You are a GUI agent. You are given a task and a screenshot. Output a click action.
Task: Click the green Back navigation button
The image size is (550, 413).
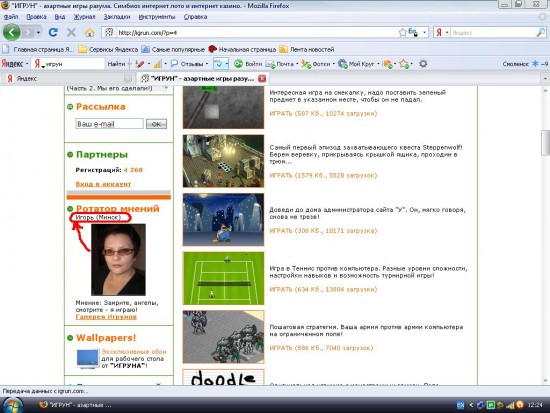coord(12,33)
